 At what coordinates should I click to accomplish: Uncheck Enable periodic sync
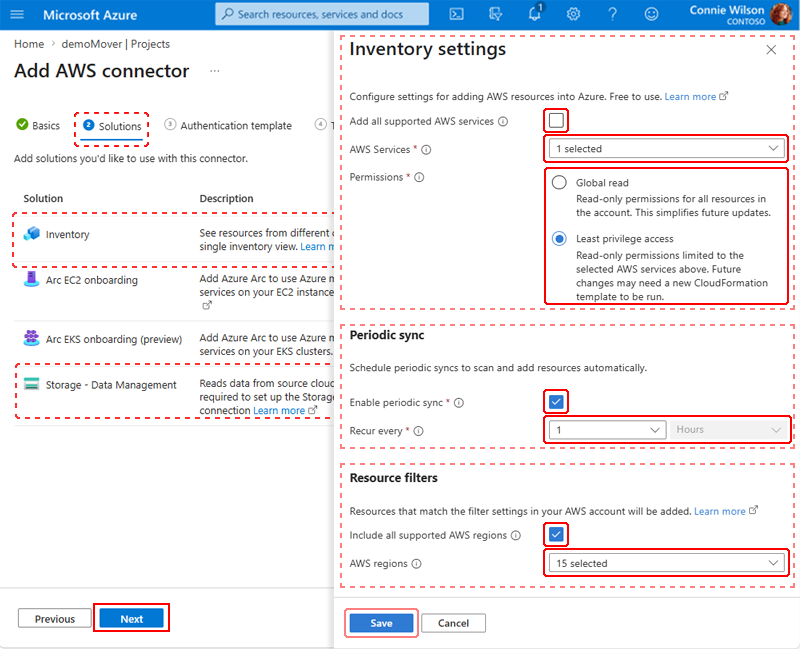[556, 402]
